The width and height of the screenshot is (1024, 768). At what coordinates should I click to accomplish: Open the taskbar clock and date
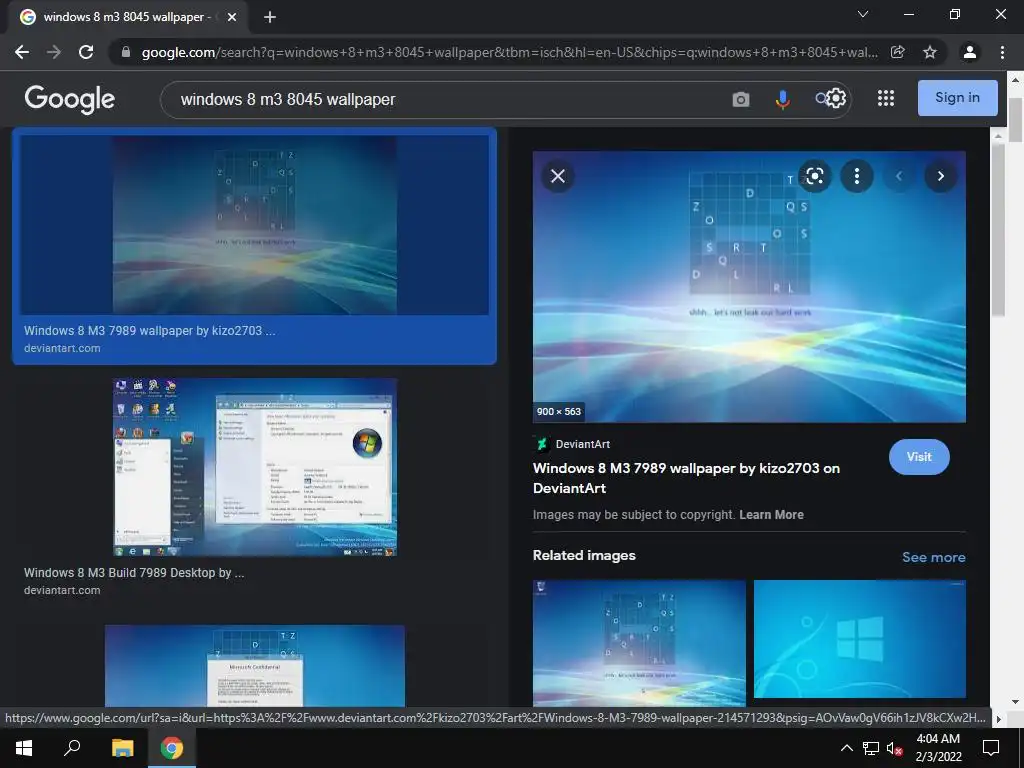pos(938,748)
